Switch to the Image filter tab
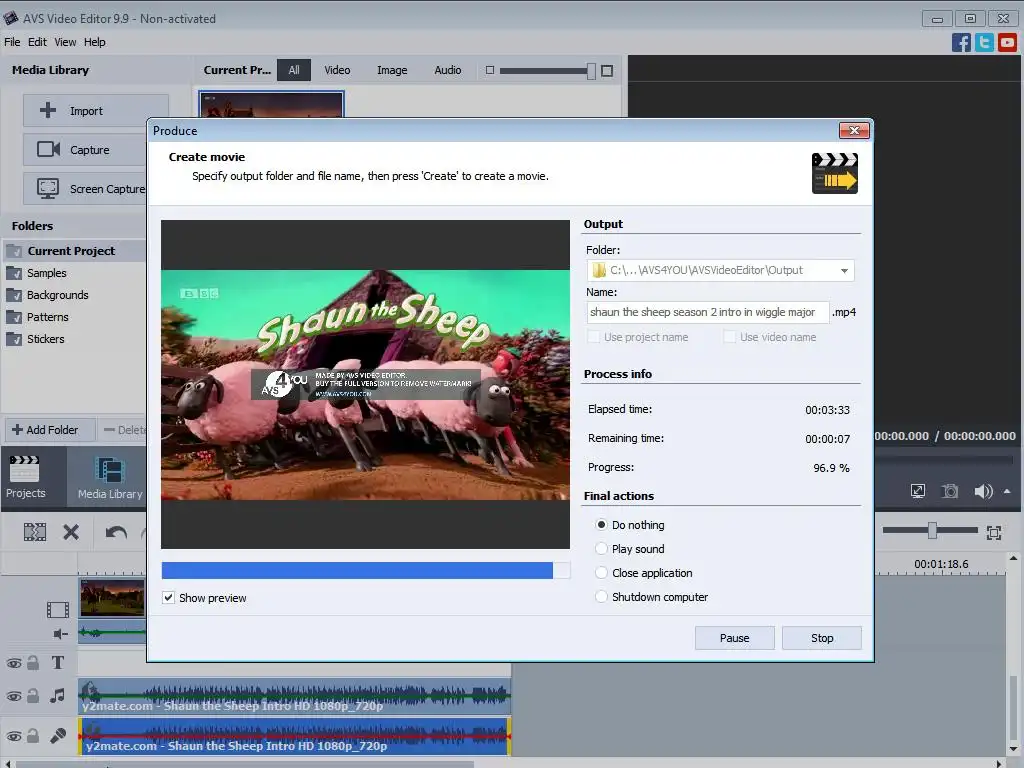 click(x=392, y=70)
